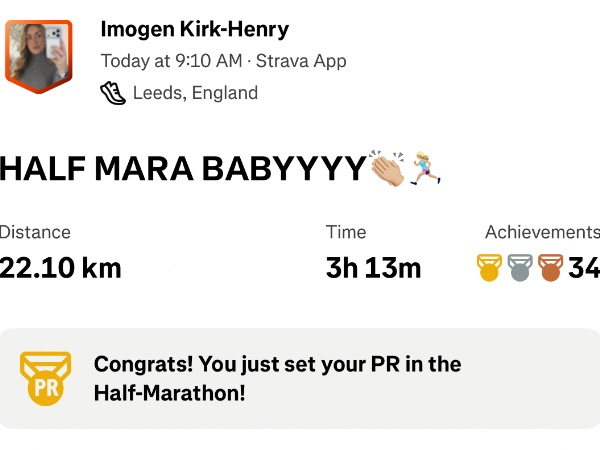Open the HALF MARA BABYYYY activity title
Viewport: 600px width, 450px height.
click(x=182, y=169)
